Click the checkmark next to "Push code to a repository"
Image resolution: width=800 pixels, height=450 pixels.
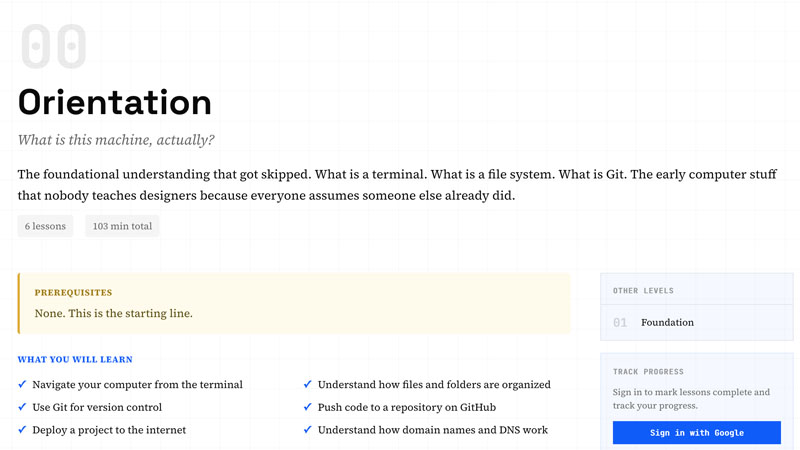click(x=308, y=407)
